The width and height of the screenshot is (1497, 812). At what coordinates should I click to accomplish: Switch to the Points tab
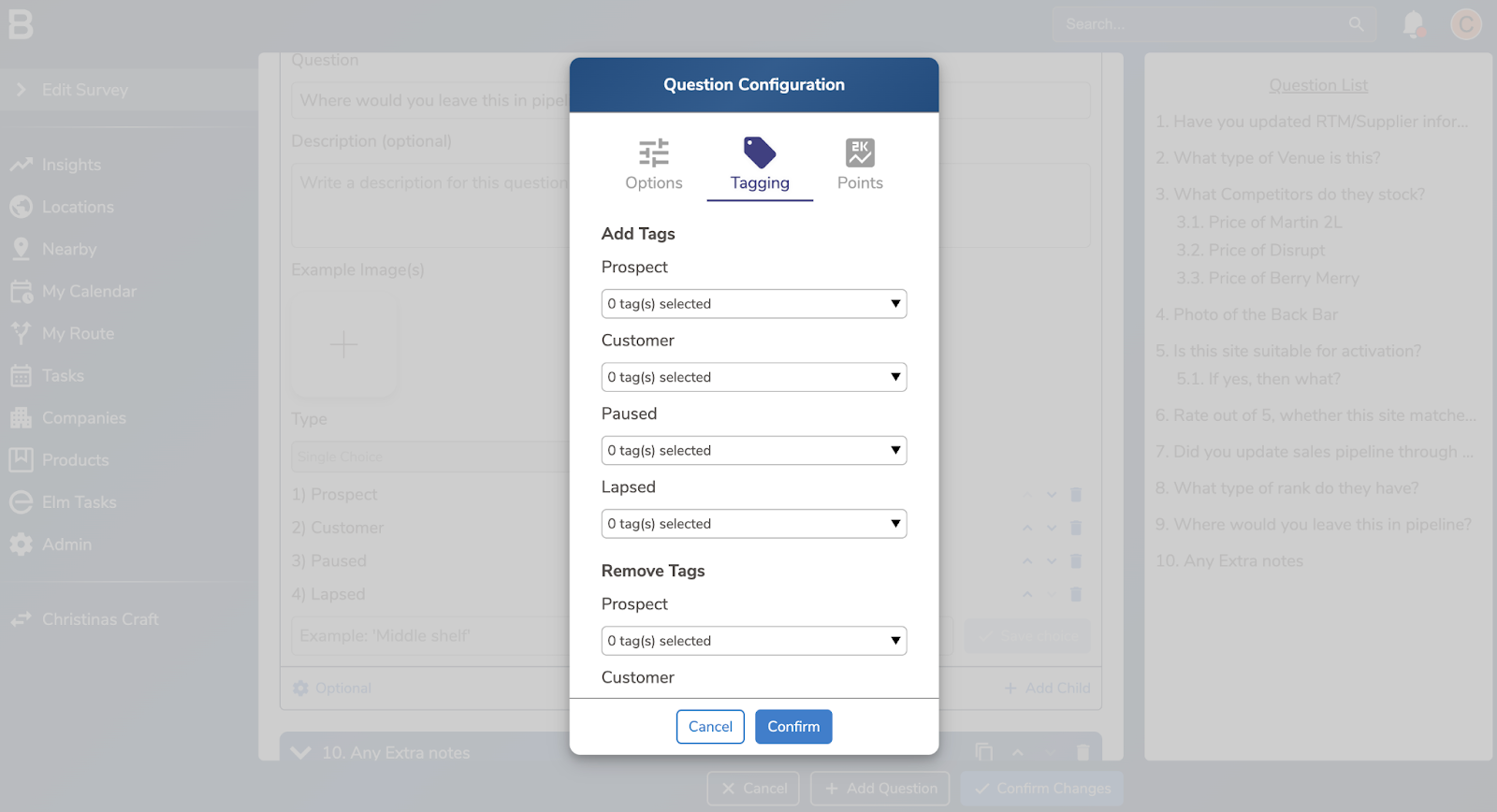click(x=859, y=165)
